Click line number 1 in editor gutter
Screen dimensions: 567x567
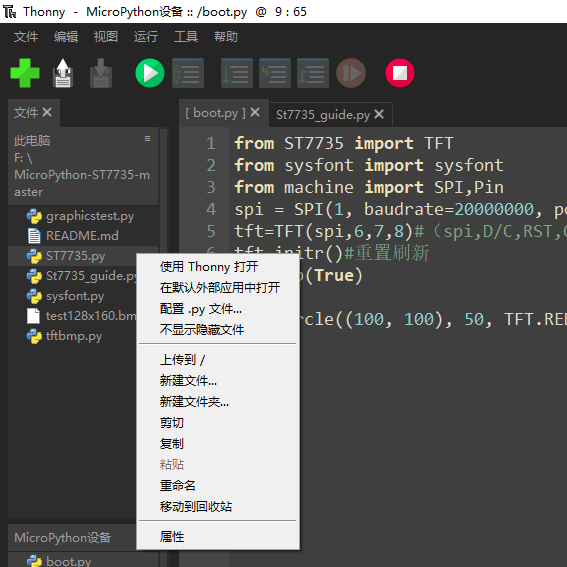coord(211,144)
